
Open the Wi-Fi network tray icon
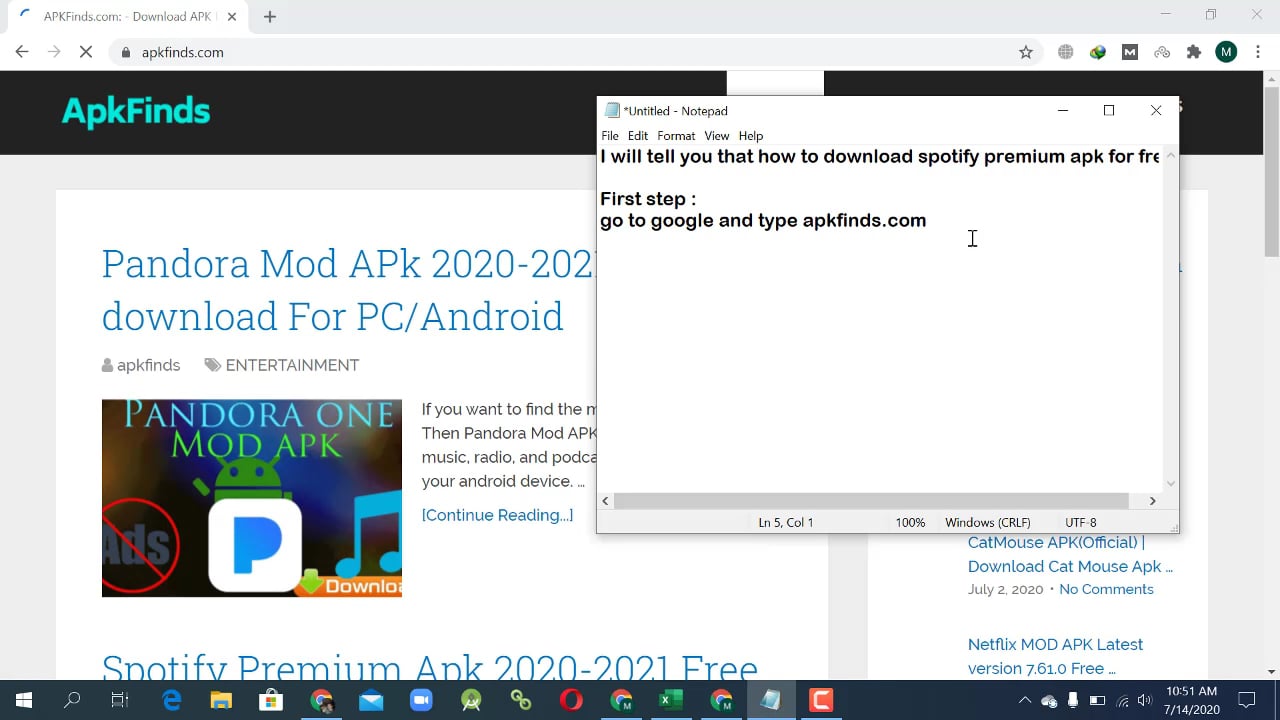point(1122,700)
